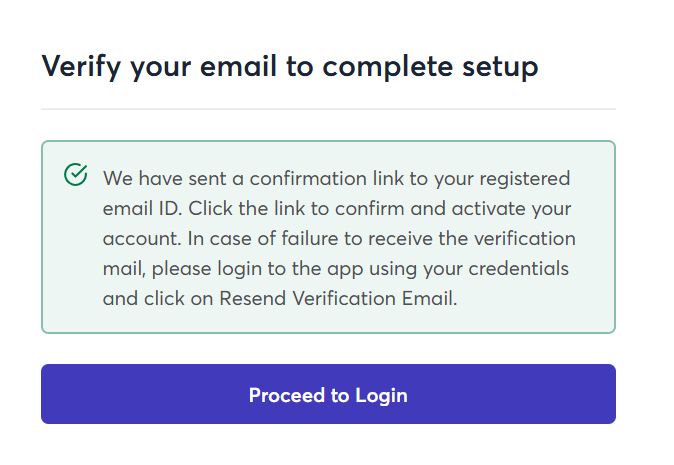The image size is (674, 465).
Task: Click the horizontal divider under the heading
Action: pyautogui.click(x=328, y=108)
